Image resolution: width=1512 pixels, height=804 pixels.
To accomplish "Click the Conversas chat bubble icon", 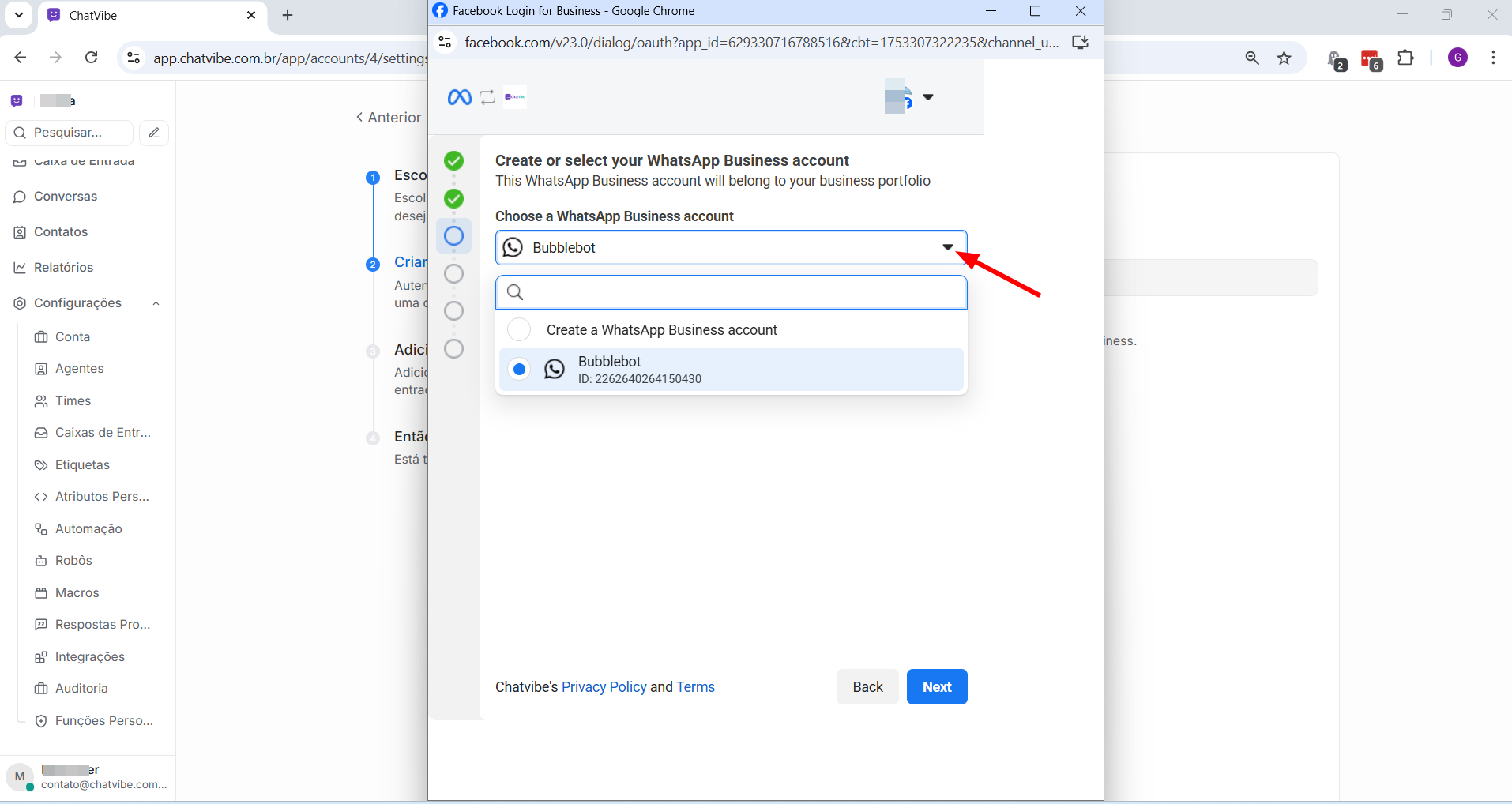I will pos(20,197).
